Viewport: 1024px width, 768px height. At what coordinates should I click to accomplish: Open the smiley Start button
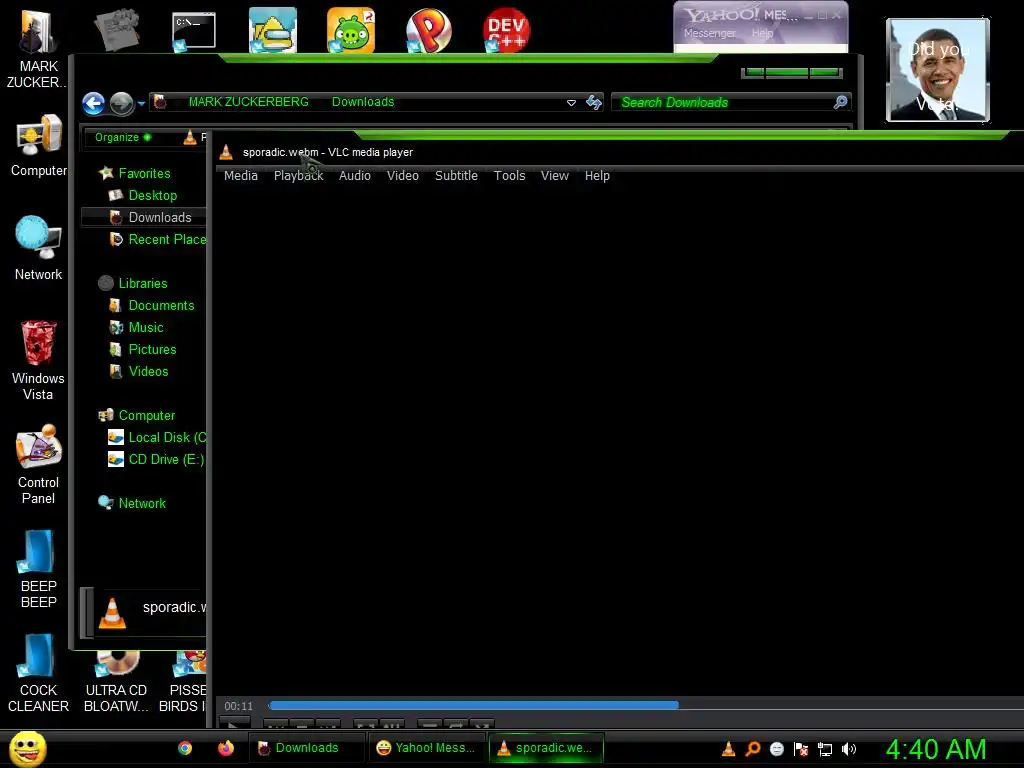[x=28, y=748]
